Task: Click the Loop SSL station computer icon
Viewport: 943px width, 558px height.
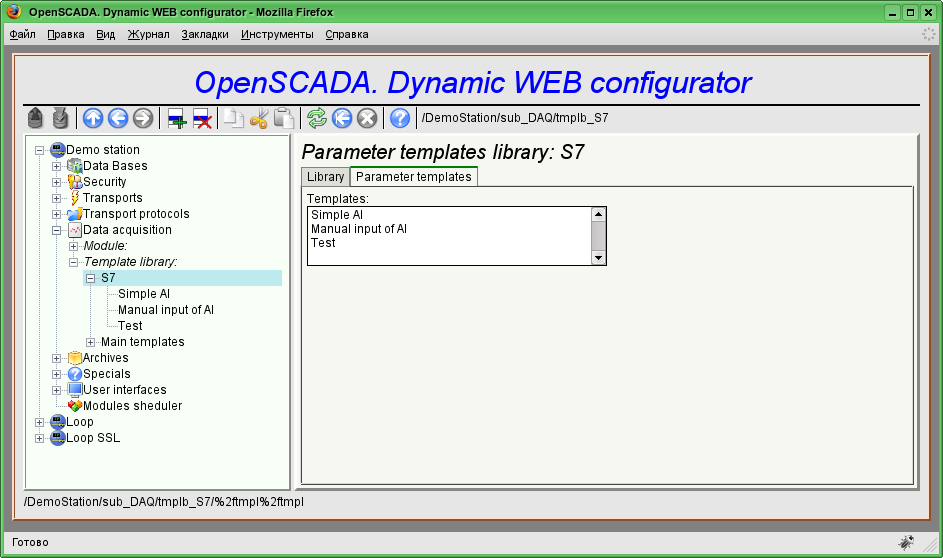Action: click(x=58, y=438)
